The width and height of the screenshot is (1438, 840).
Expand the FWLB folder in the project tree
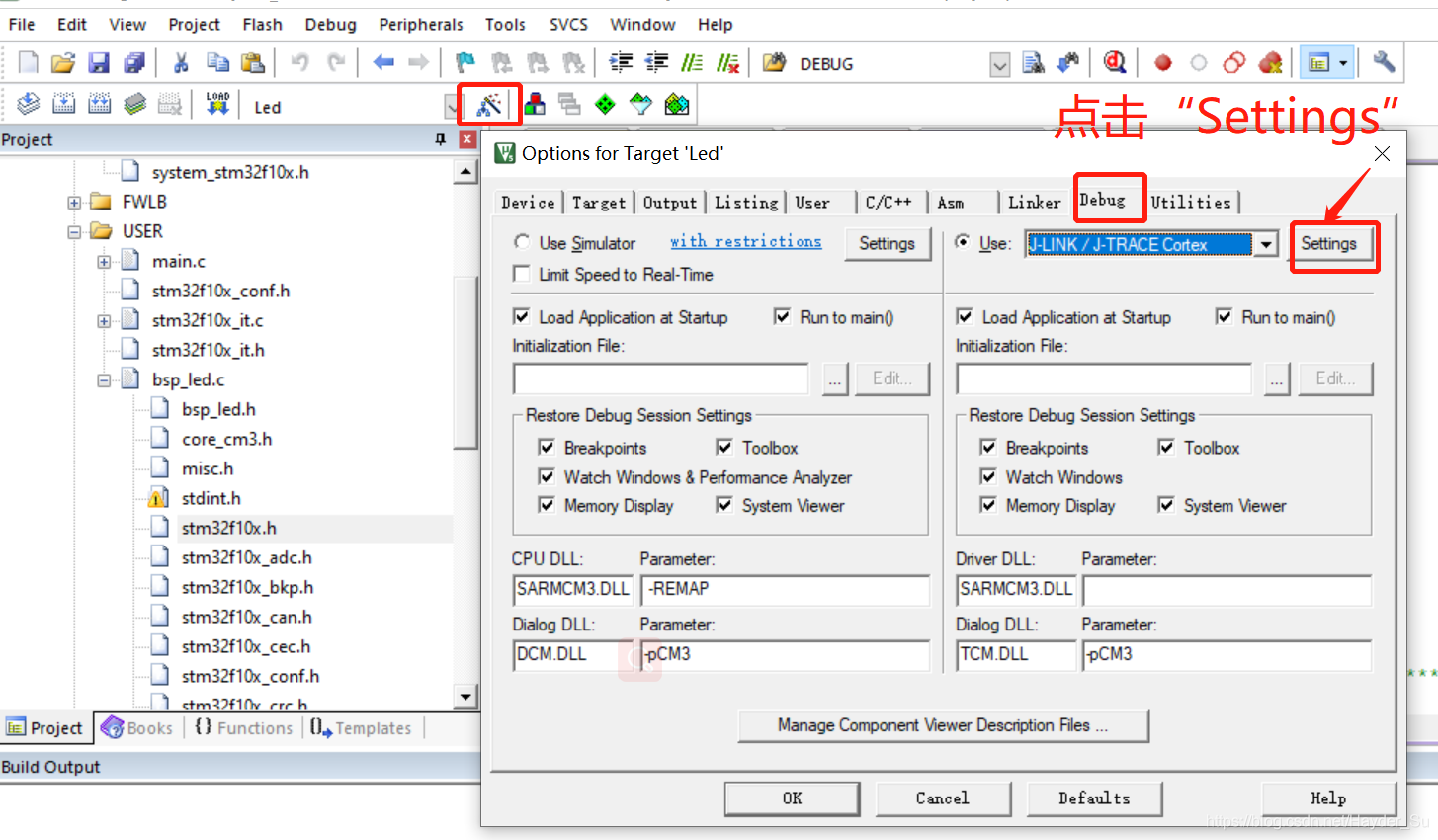coord(74,203)
